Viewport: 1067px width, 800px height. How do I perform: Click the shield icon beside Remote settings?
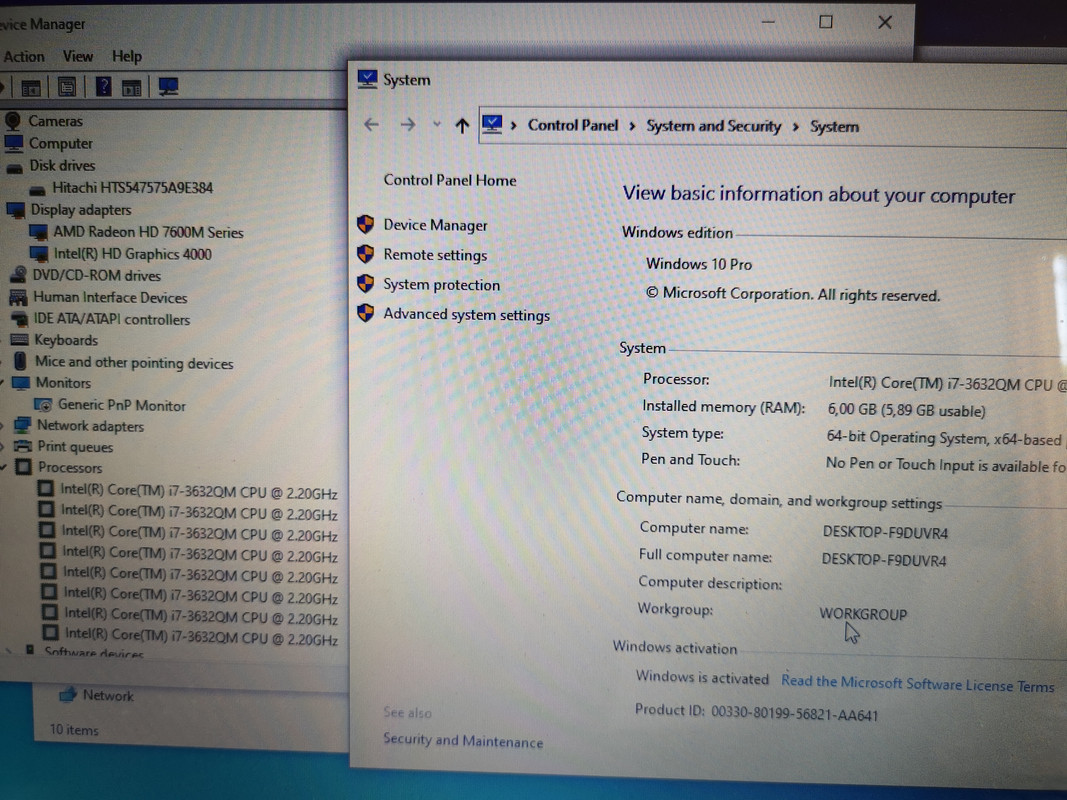tap(365, 254)
